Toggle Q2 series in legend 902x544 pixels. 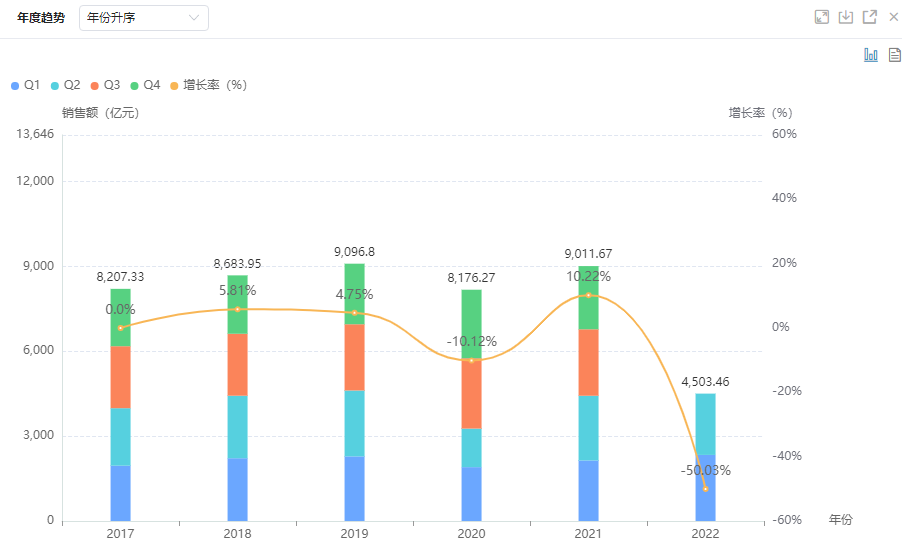coord(66,85)
